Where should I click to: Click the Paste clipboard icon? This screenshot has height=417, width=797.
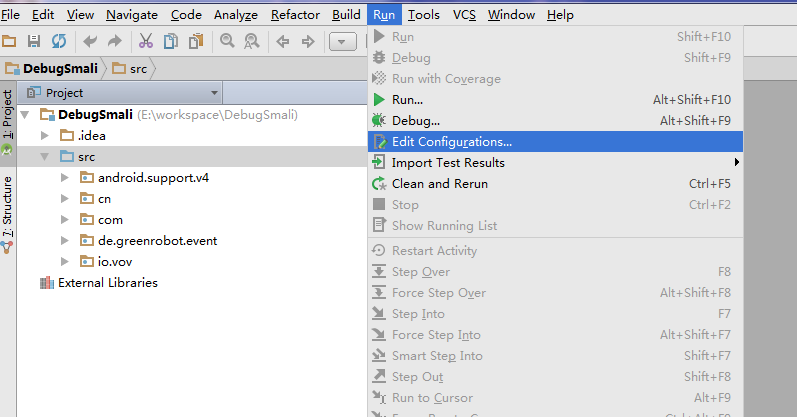point(195,41)
